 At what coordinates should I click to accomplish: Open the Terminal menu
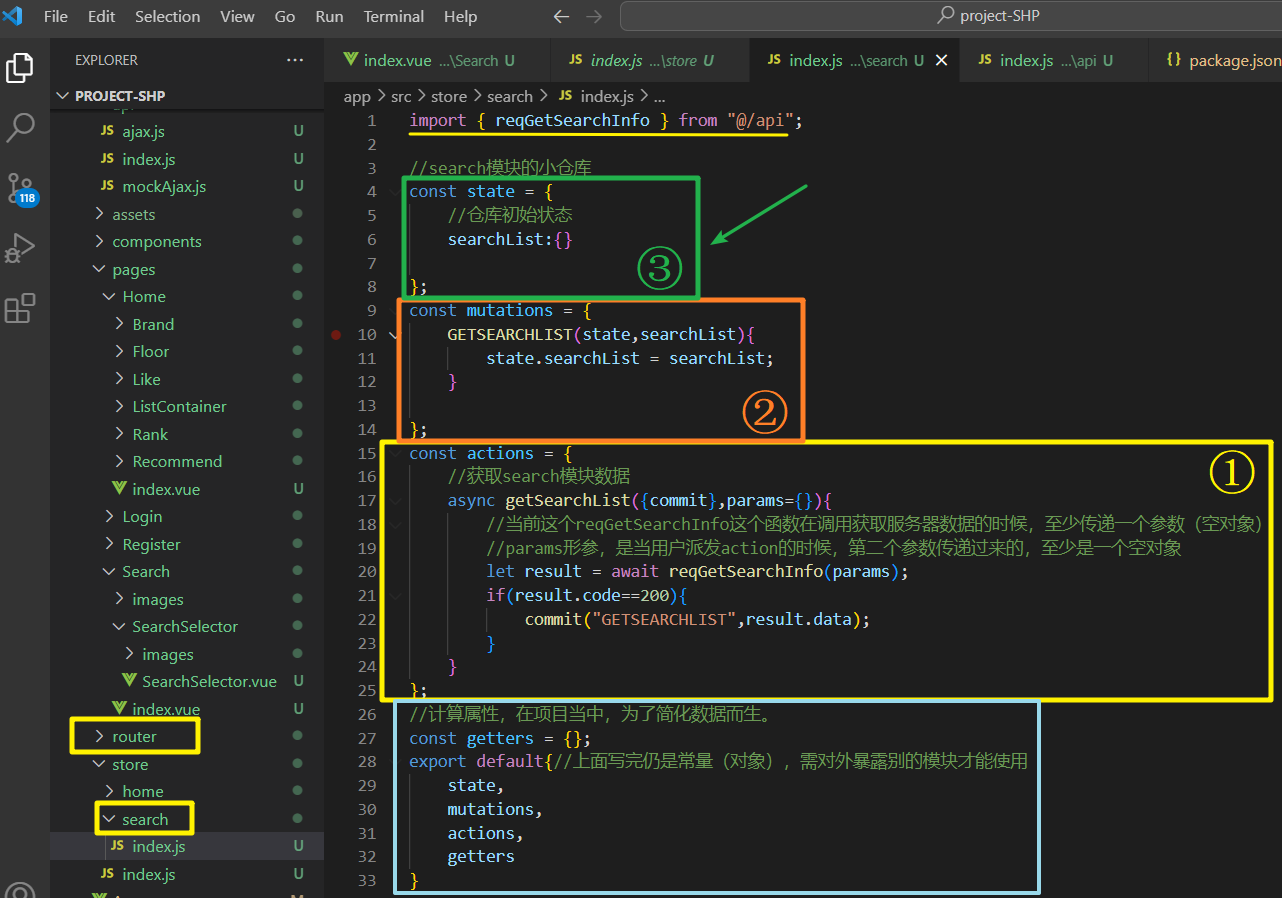(393, 16)
